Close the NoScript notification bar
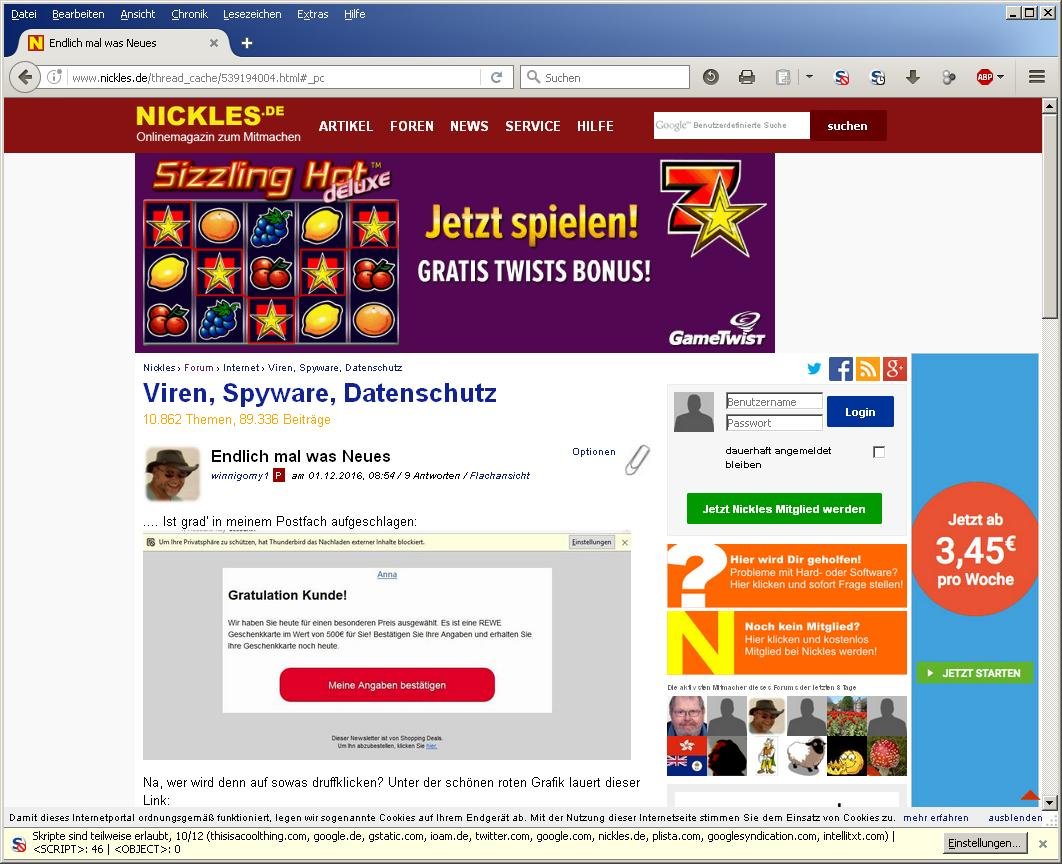The height and width of the screenshot is (864, 1062). tap(1043, 844)
